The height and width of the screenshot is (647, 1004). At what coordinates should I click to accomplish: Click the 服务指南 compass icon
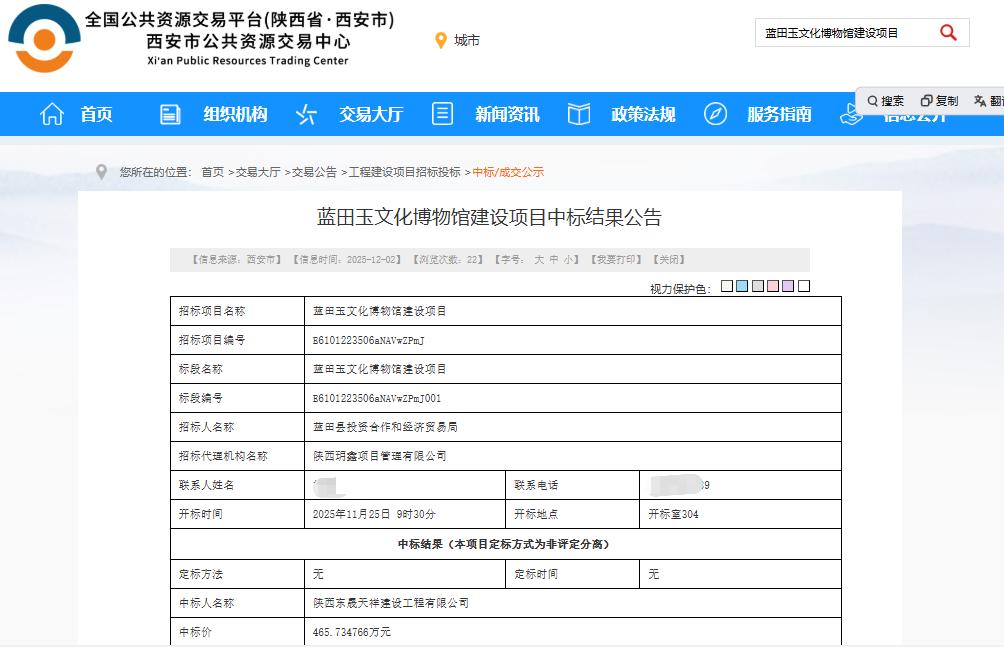click(x=714, y=114)
